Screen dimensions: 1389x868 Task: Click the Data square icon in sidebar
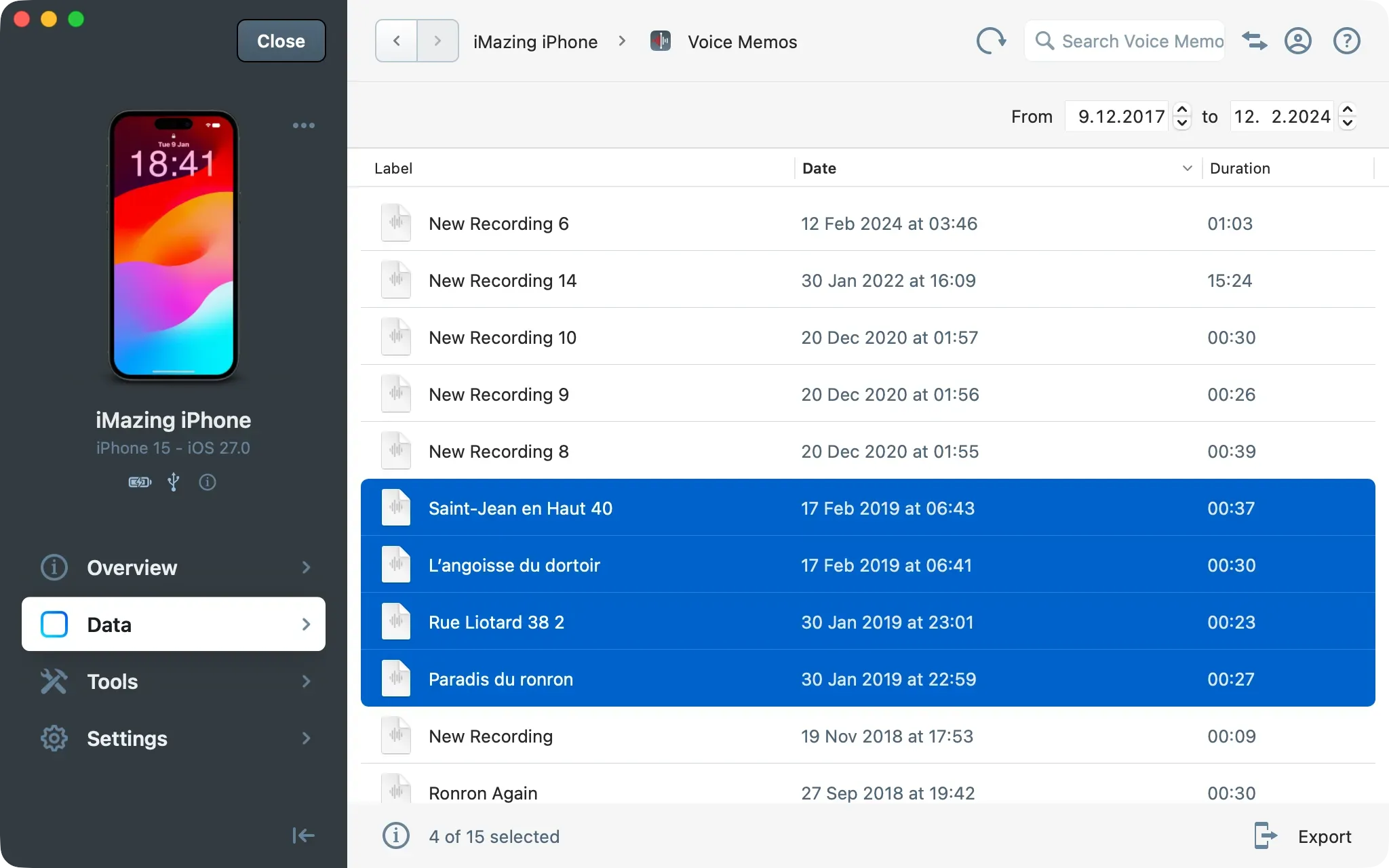[54, 624]
